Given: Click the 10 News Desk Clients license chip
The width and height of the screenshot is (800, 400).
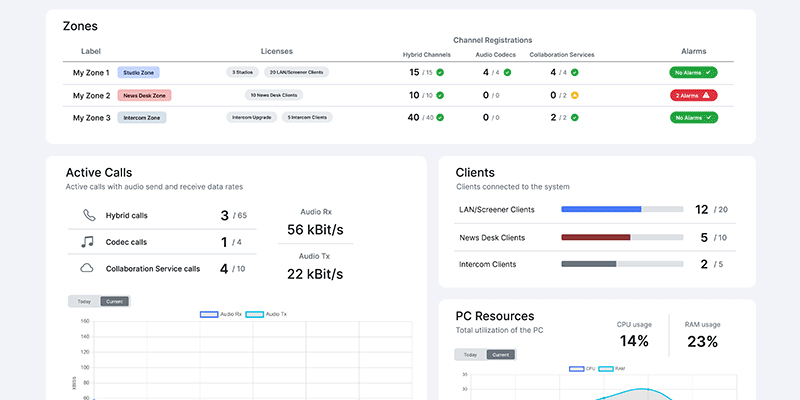Looking at the screenshot, I should (273, 95).
